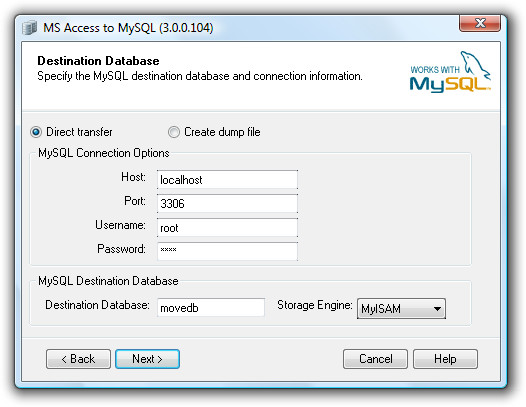Click the window title MS Access to MySQL
This screenshot has height=407, width=526.
pyautogui.click(x=128, y=28)
